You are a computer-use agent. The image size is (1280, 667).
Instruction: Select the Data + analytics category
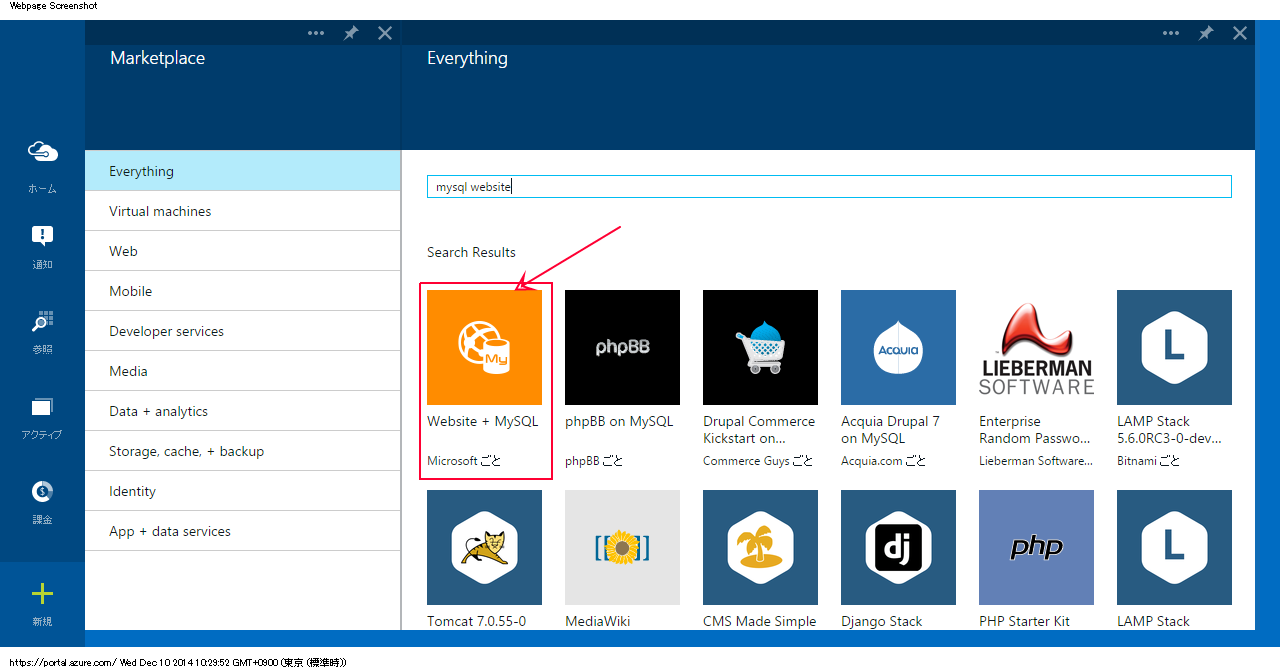(242, 411)
